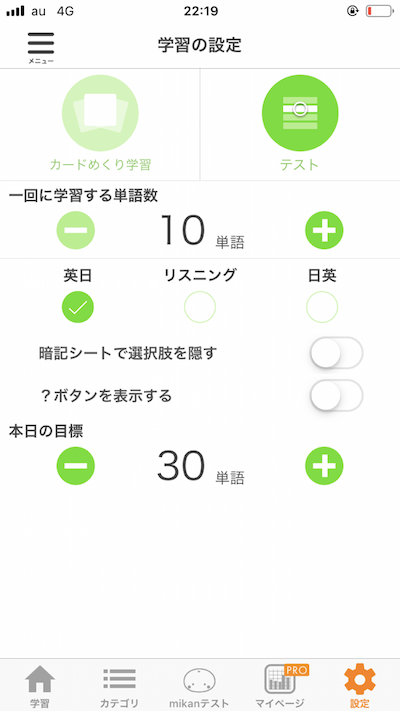The height and width of the screenshot is (711, 400).
Task: Open the mikanテスト tab
Action: pyautogui.click(x=200, y=686)
